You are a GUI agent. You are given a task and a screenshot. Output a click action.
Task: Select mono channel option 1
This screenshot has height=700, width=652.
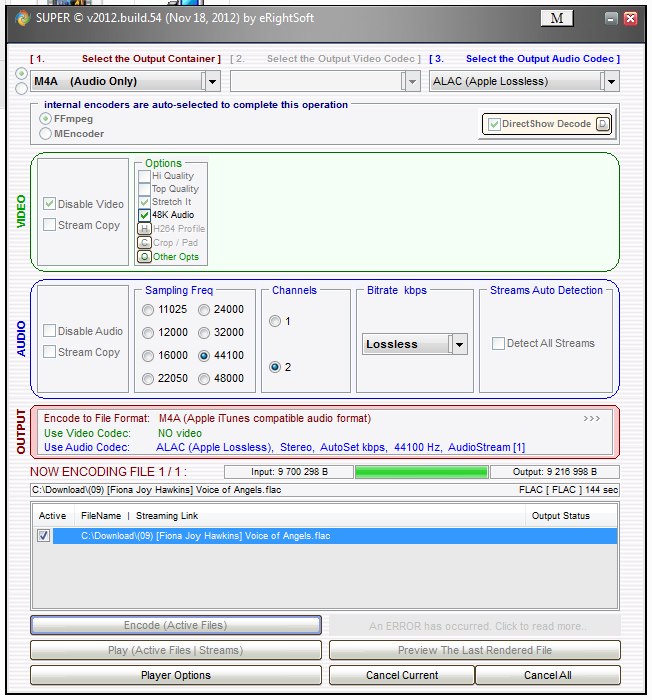tap(275, 322)
